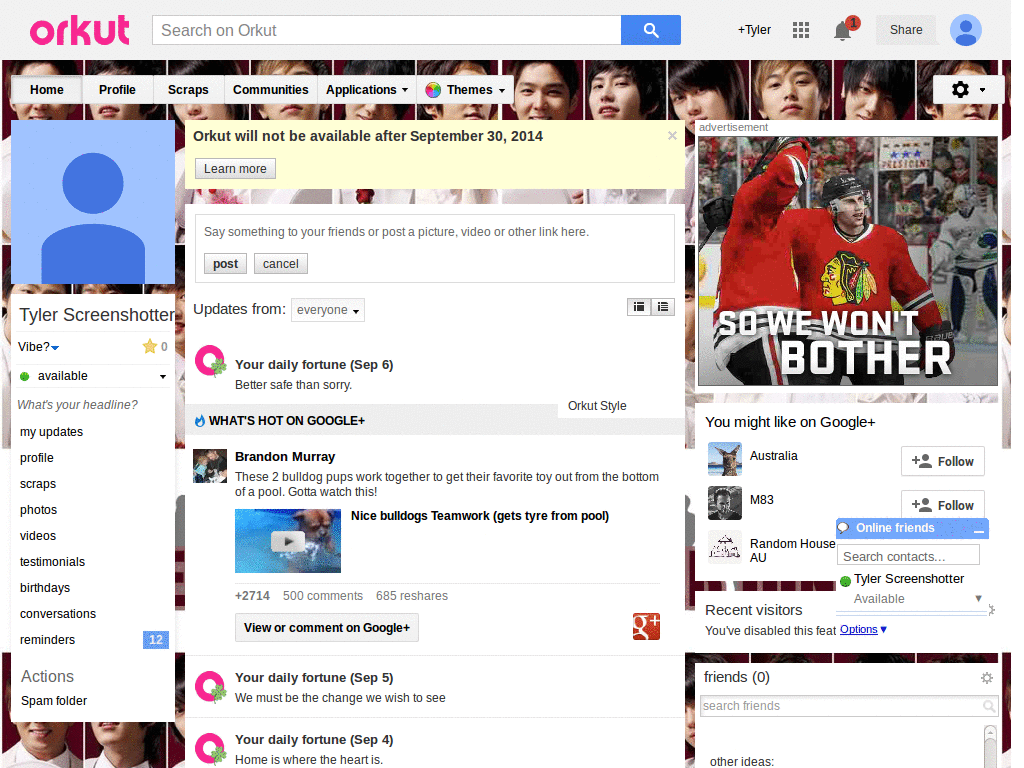Click the orkut logo
This screenshot has height=768, width=1024.
pos(80,31)
